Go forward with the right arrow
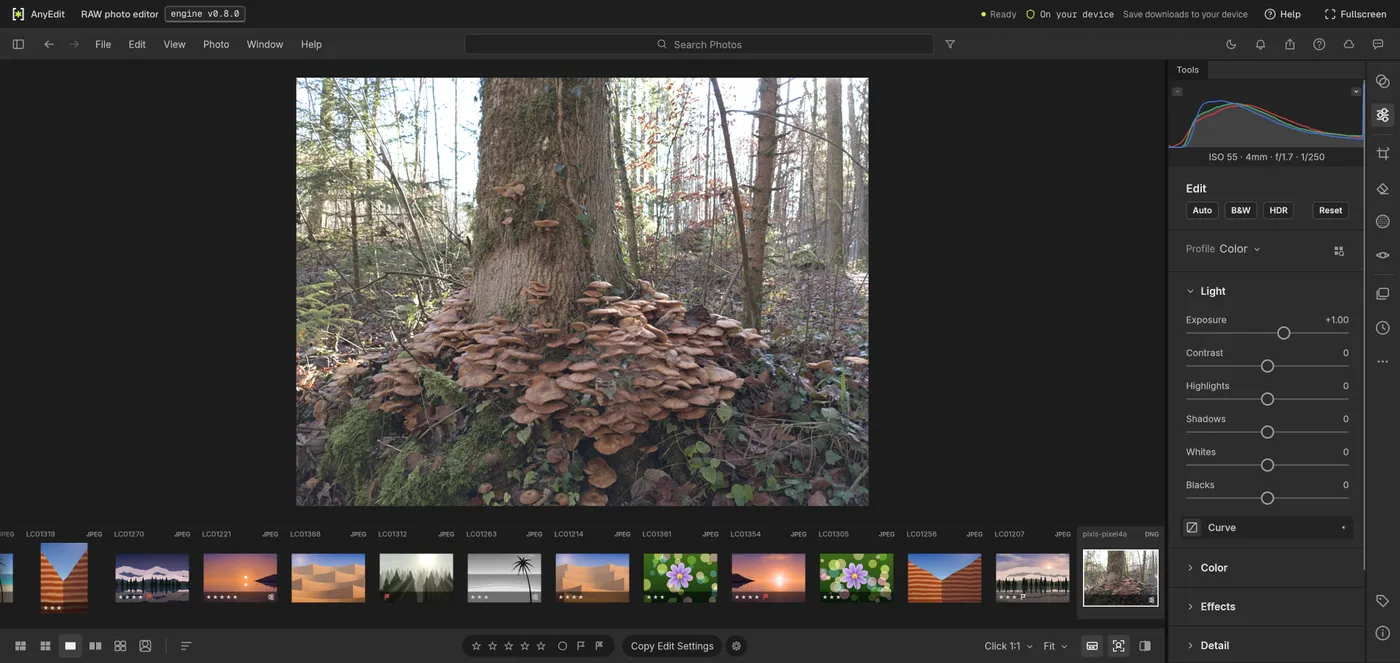Screen dimensions: 1400x663 coord(74,44)
